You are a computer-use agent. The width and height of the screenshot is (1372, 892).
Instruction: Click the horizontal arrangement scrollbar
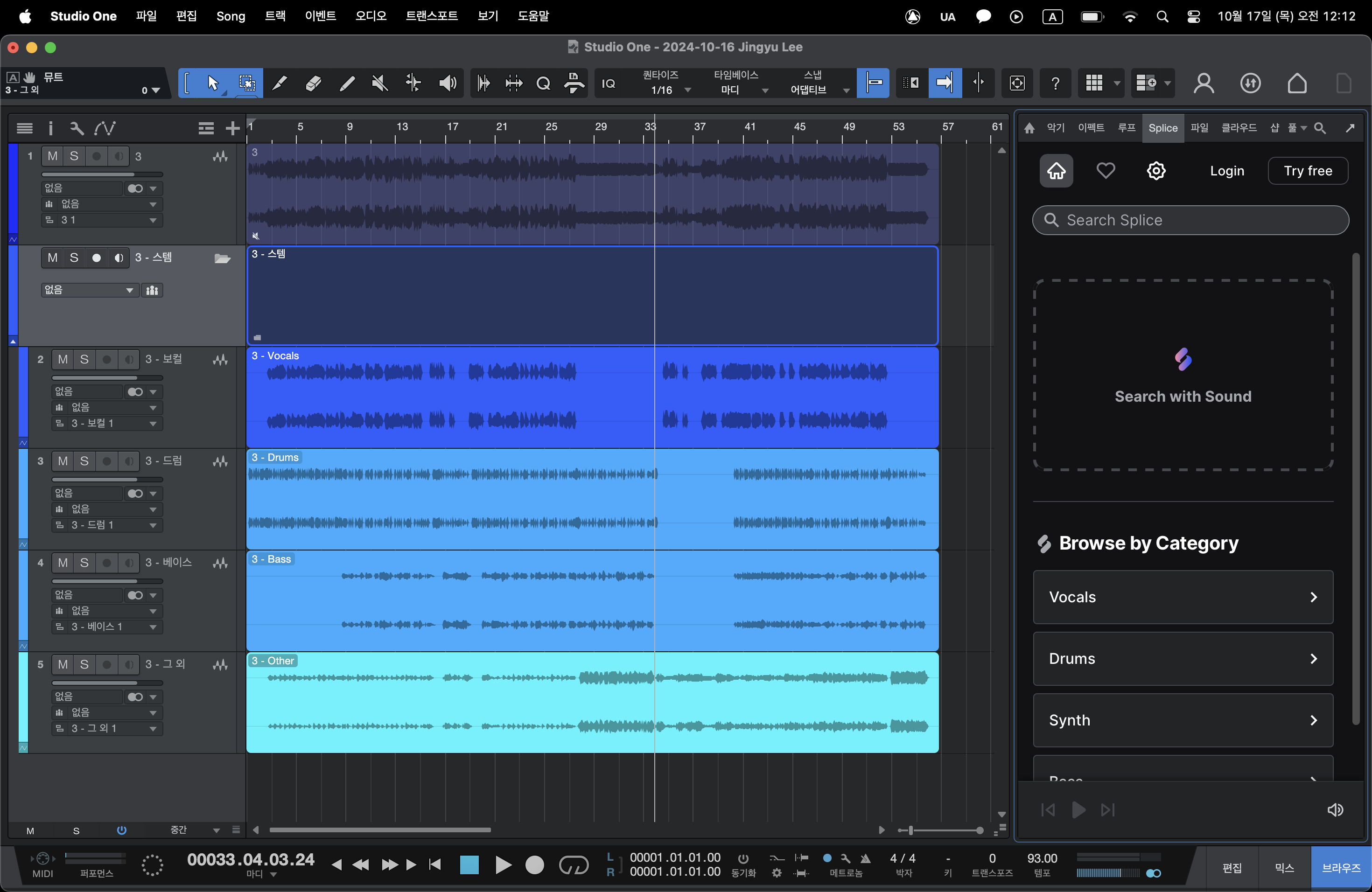click(380, 830)
